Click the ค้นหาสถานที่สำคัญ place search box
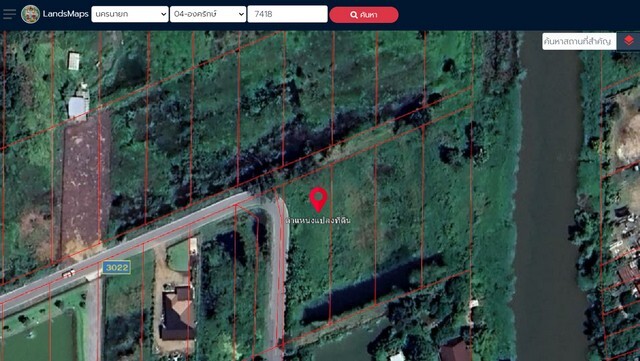This screenshot has height=361, width=640. 579,41
